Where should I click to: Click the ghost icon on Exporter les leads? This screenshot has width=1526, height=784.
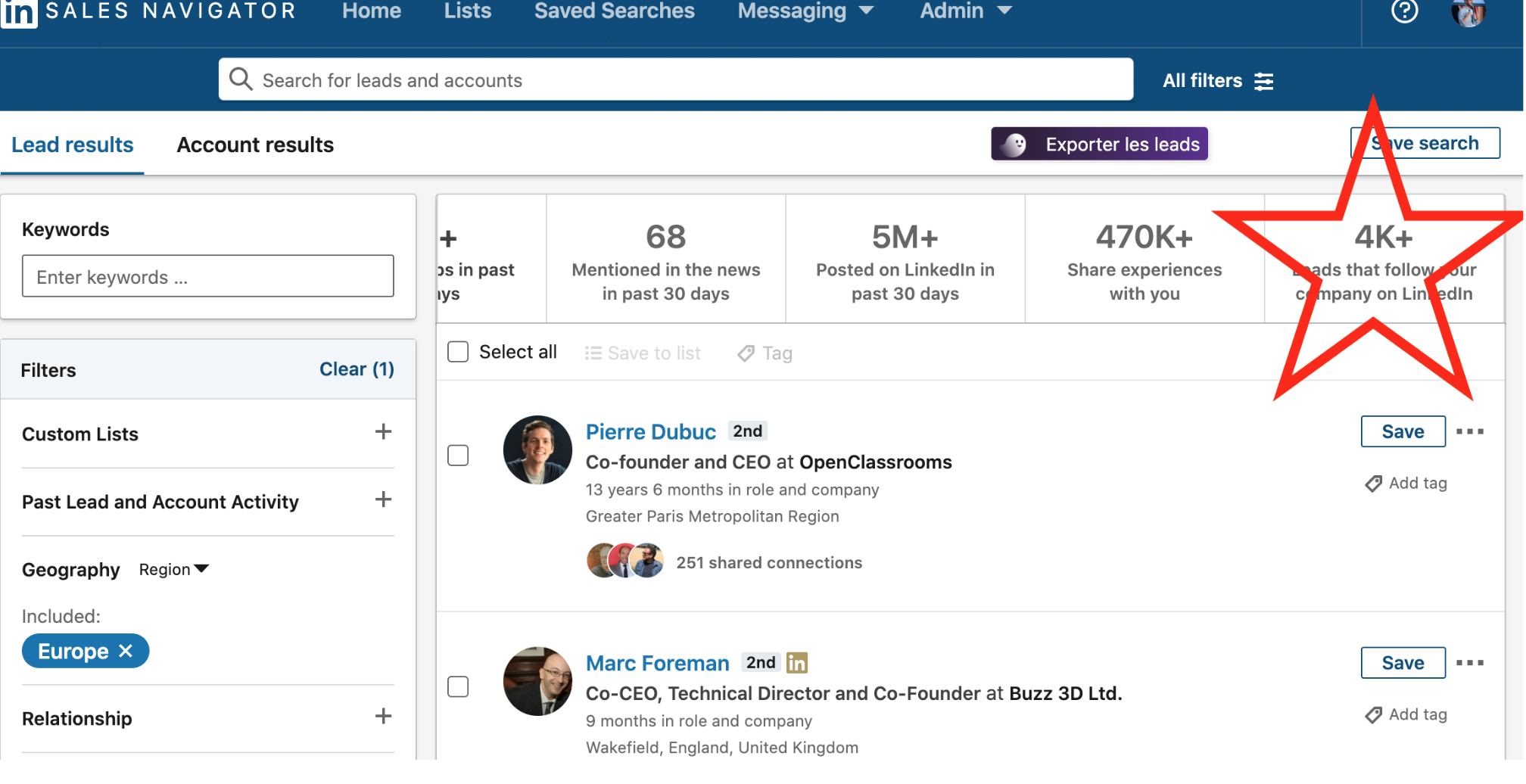[1014, 145]
